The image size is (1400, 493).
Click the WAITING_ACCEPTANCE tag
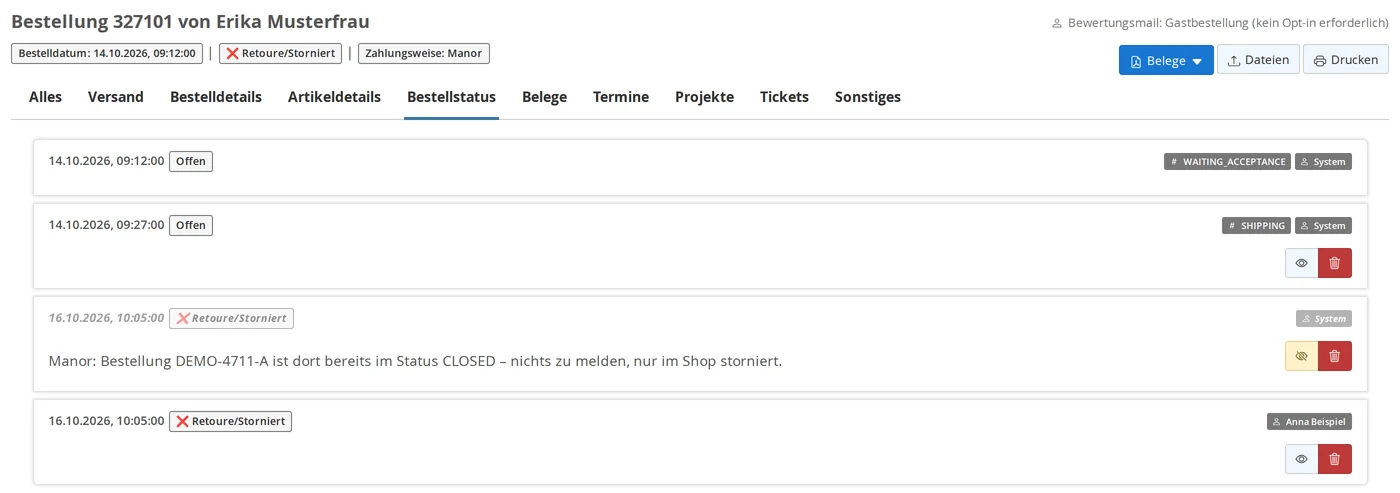(1227, 161)
